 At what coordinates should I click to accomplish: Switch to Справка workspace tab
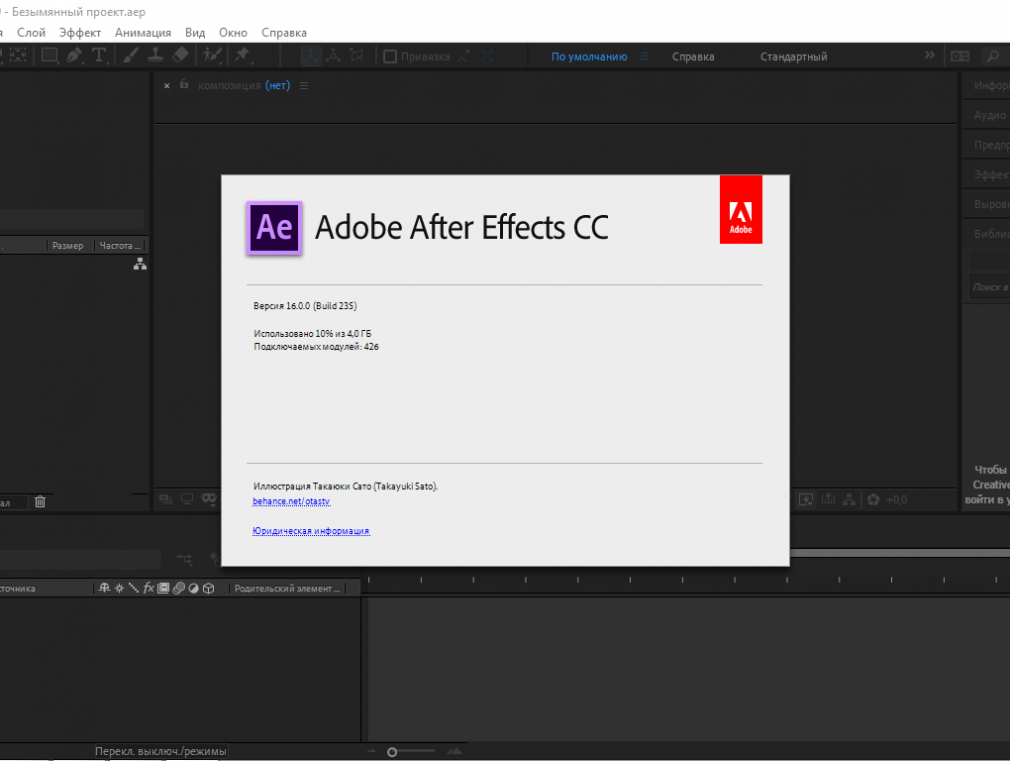coord(693,57)
